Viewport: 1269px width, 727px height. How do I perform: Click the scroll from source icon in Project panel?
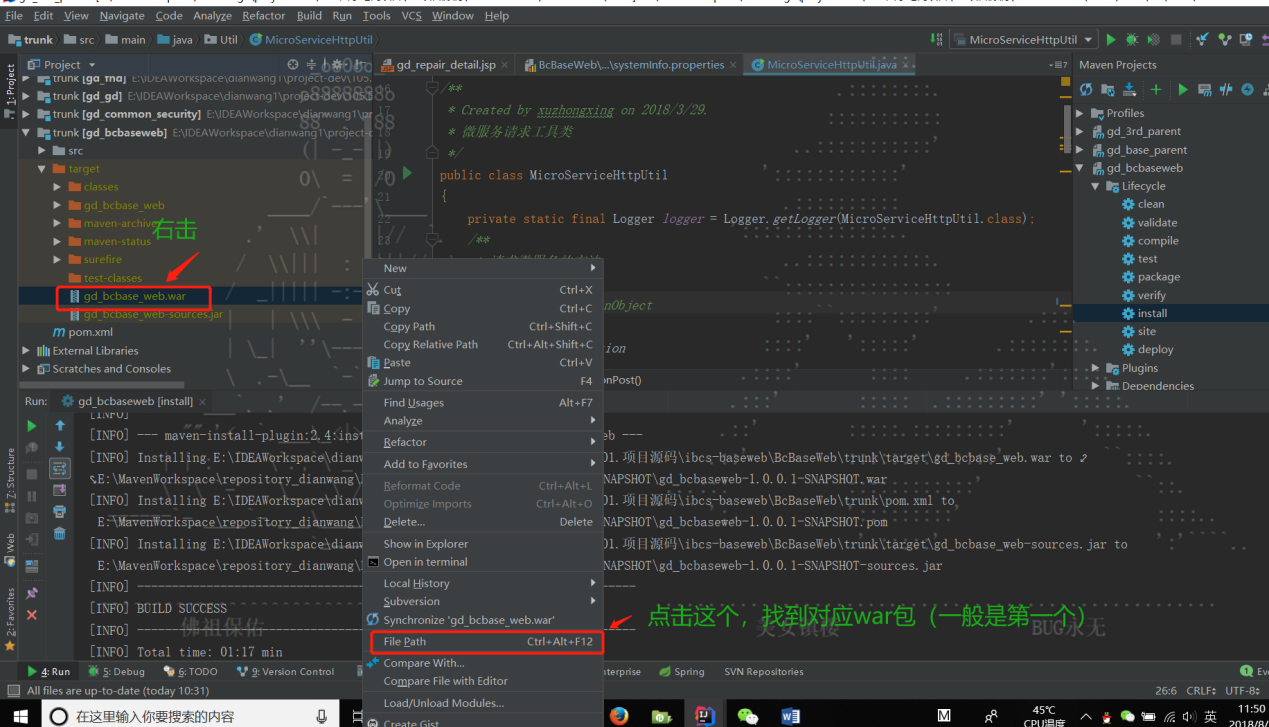(293, 64)
